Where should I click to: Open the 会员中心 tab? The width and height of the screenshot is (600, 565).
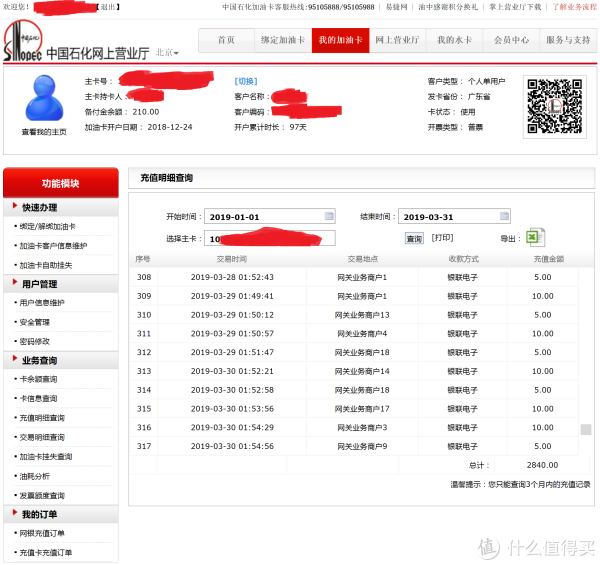point(511,40)
